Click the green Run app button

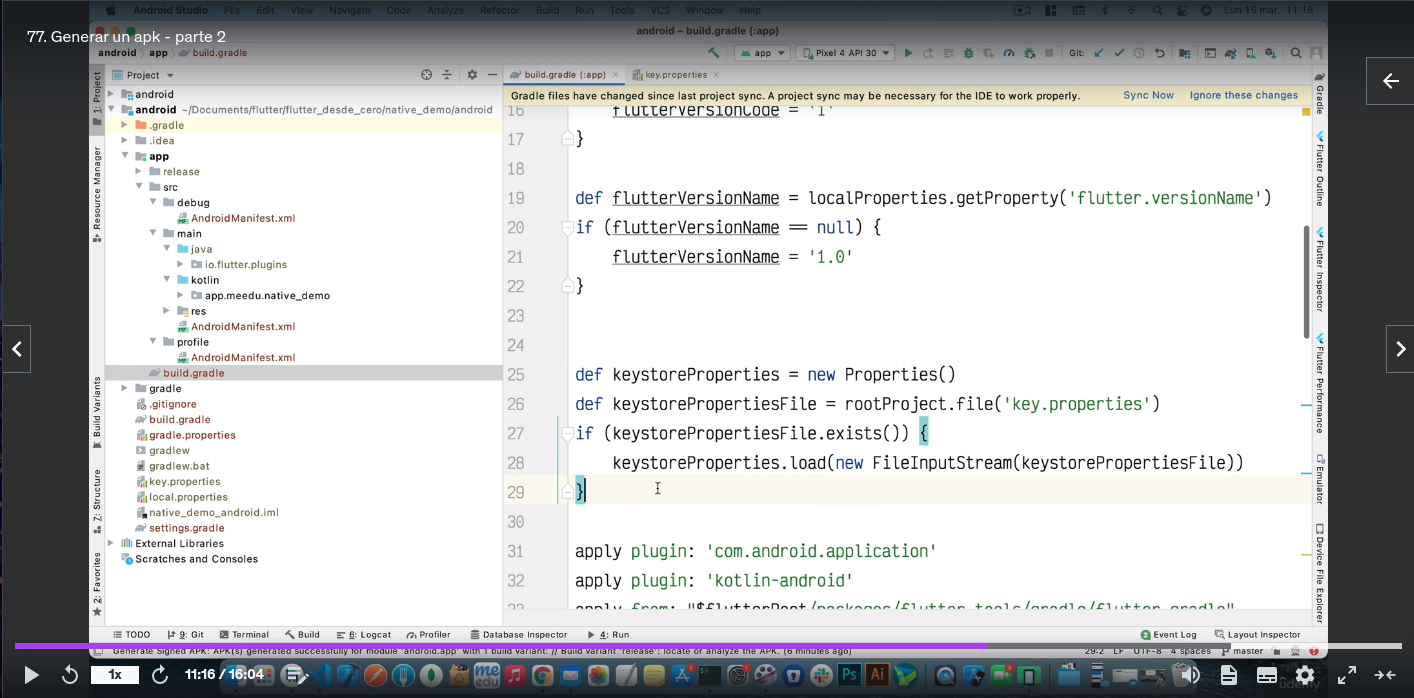point(908,53)
